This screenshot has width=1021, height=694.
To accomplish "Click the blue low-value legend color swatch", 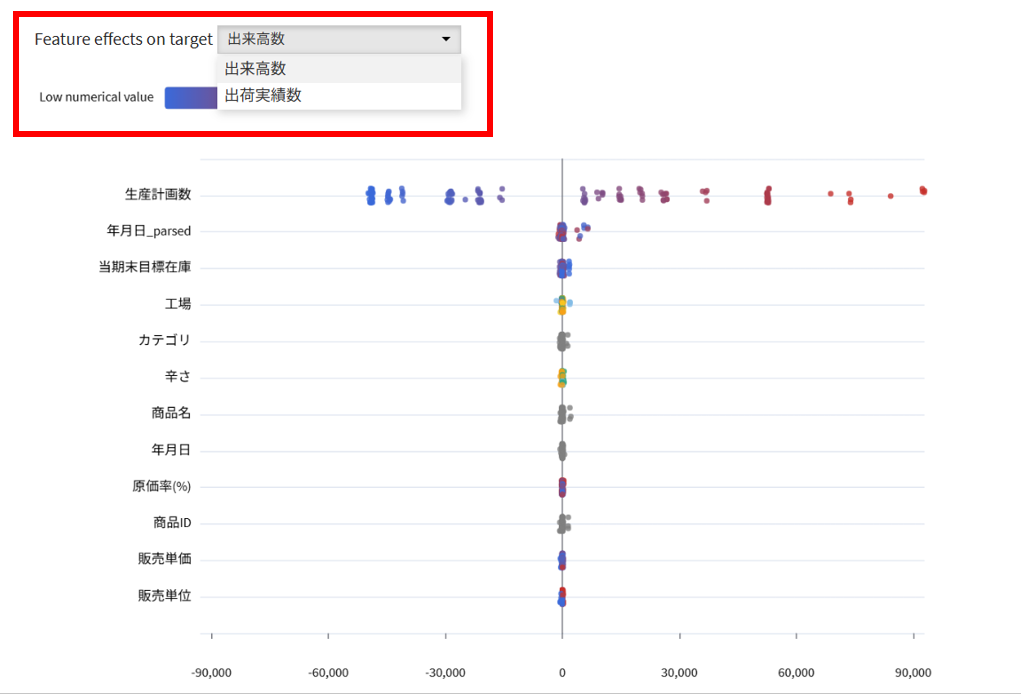I will 191,98.
